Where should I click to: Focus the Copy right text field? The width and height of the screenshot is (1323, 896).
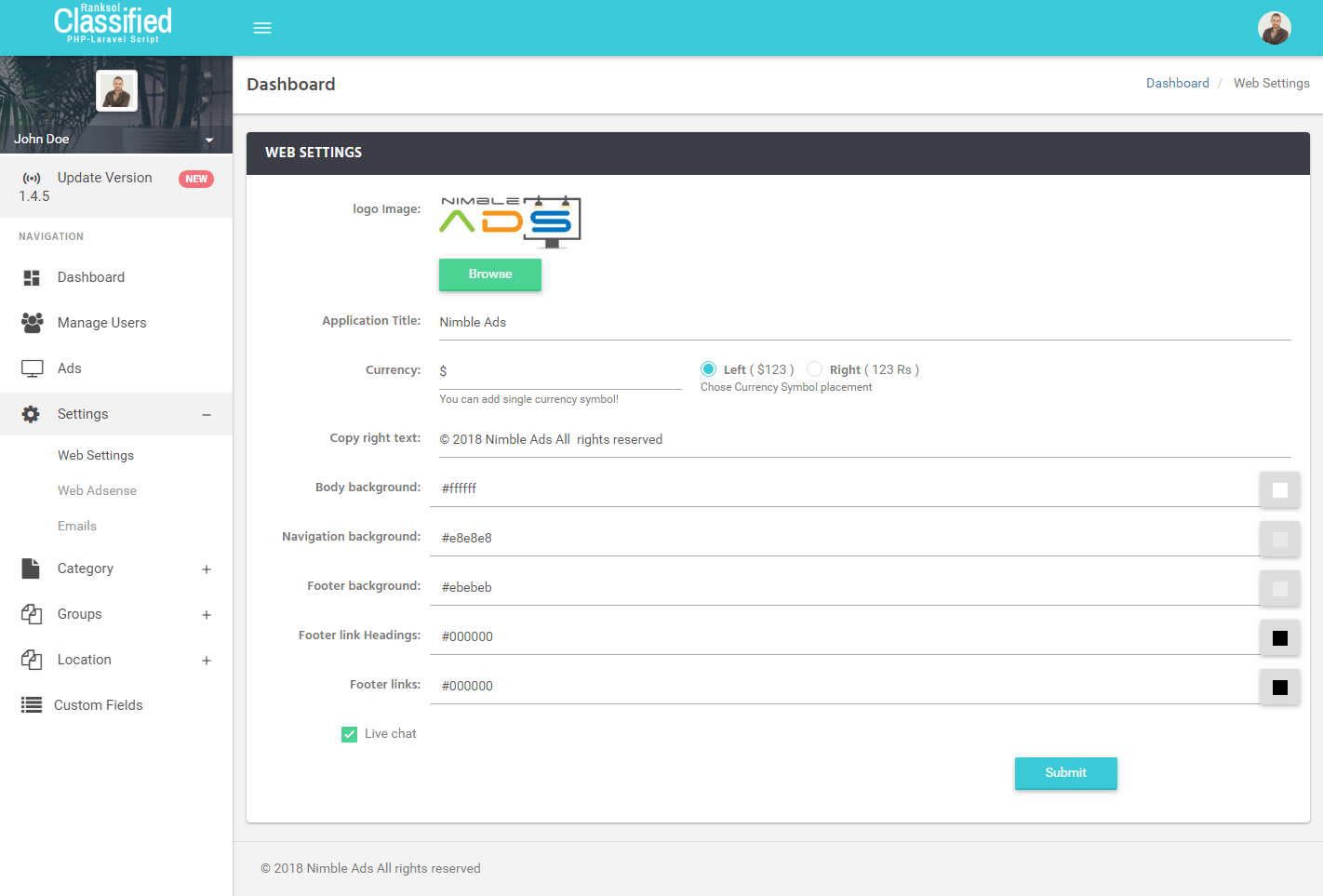coord(864,440)
